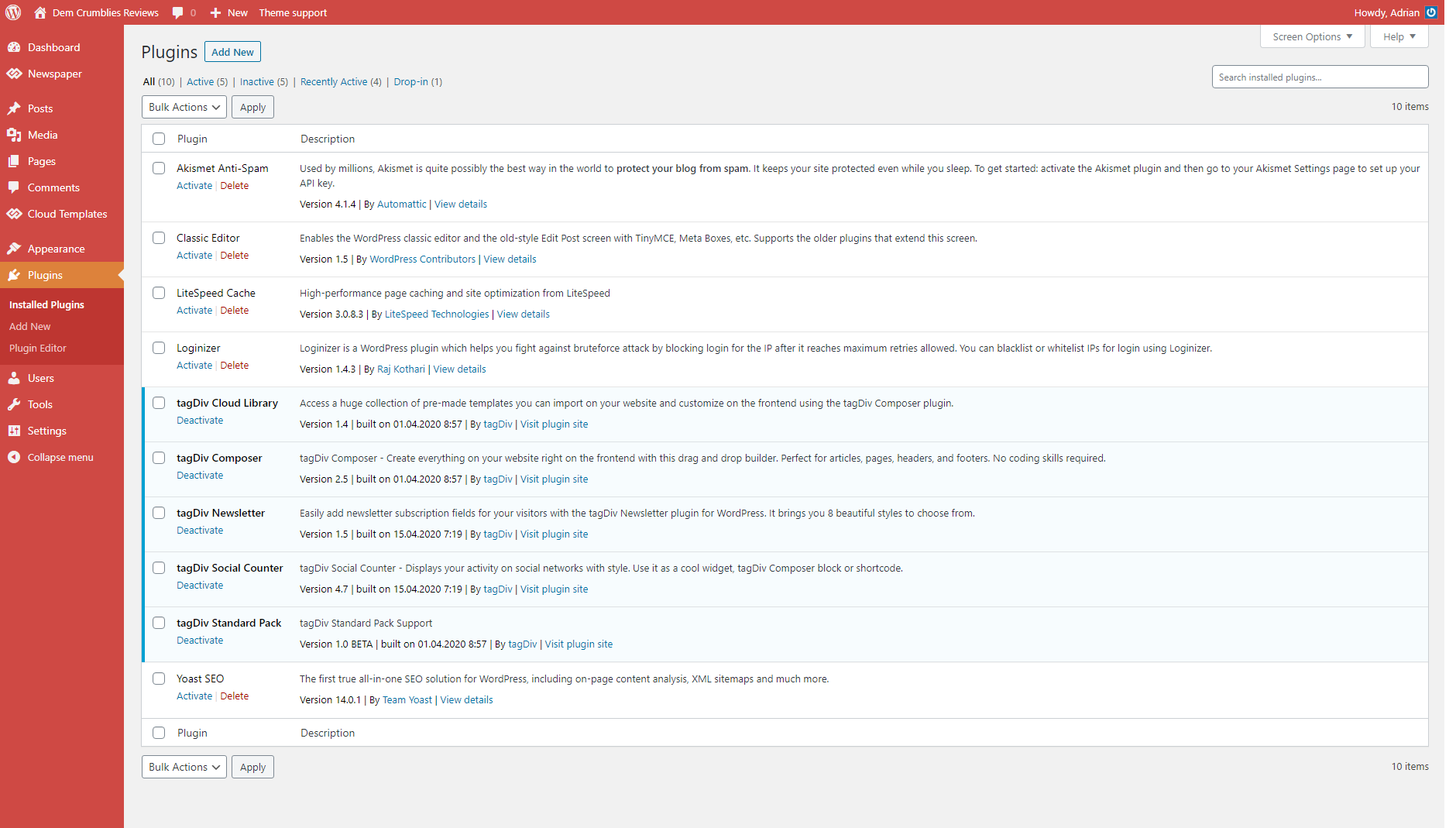Expand the Help panel
This screenshot has width=1456, height=828.
click(1399, 36)
